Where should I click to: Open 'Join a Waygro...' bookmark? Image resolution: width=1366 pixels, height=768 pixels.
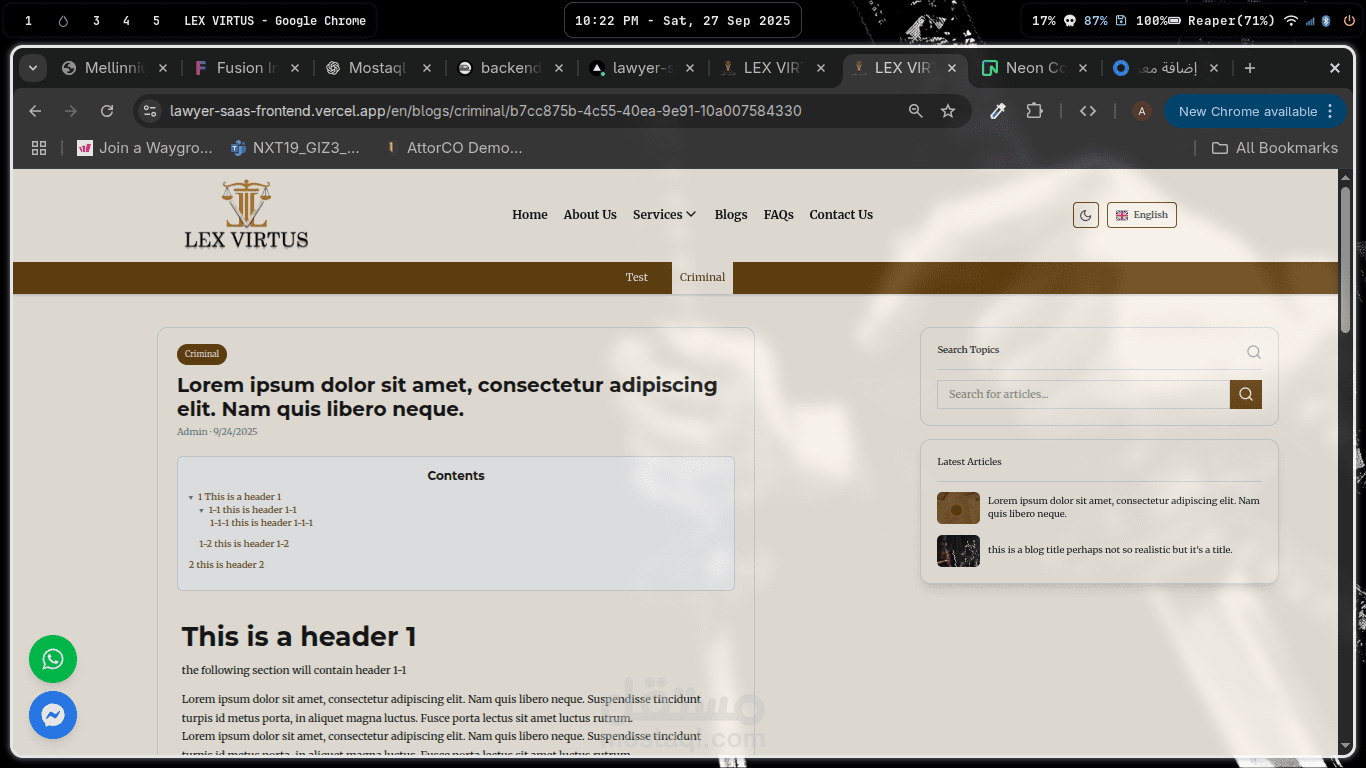145,148
